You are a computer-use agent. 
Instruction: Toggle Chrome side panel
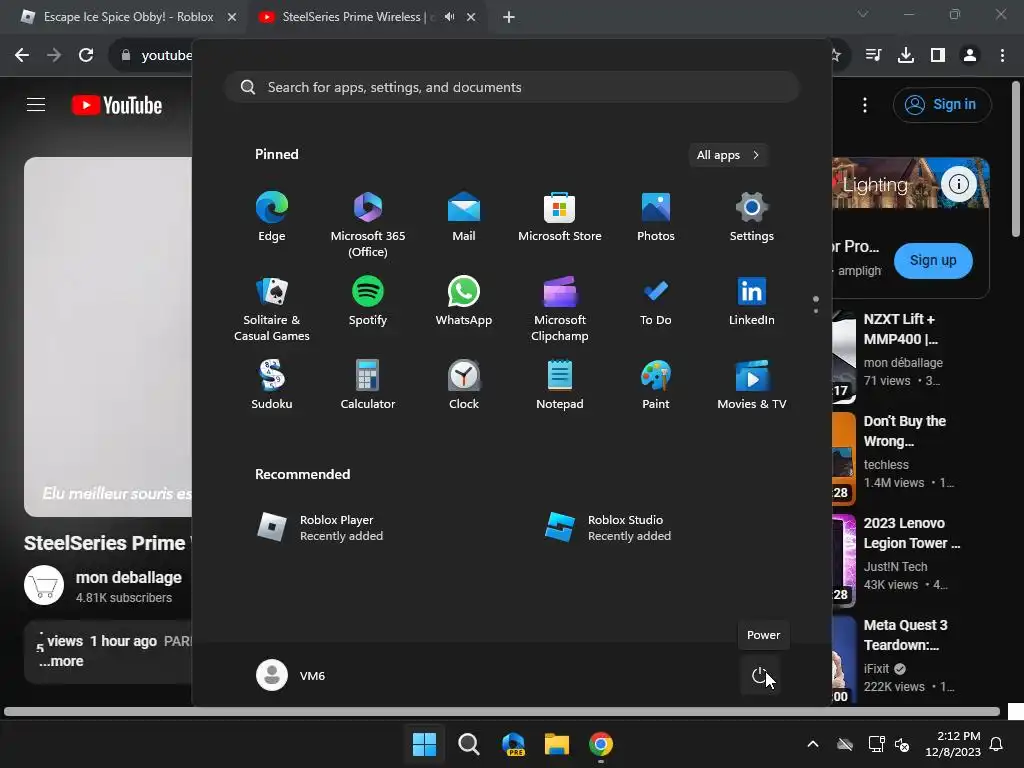coord(938,55)
